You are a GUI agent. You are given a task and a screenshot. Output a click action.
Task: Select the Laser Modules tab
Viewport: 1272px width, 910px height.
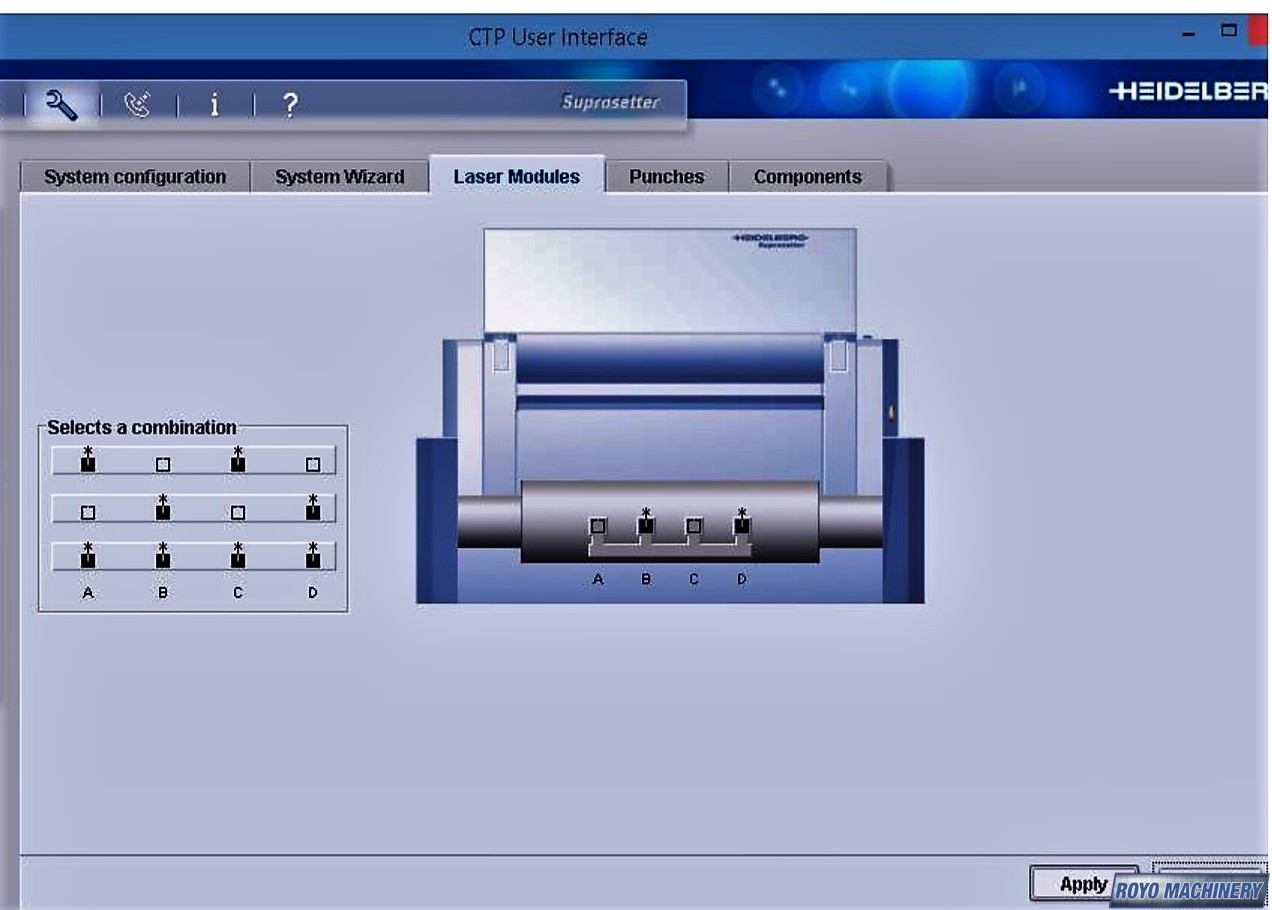pyautogui.click(x=516, y=177)
